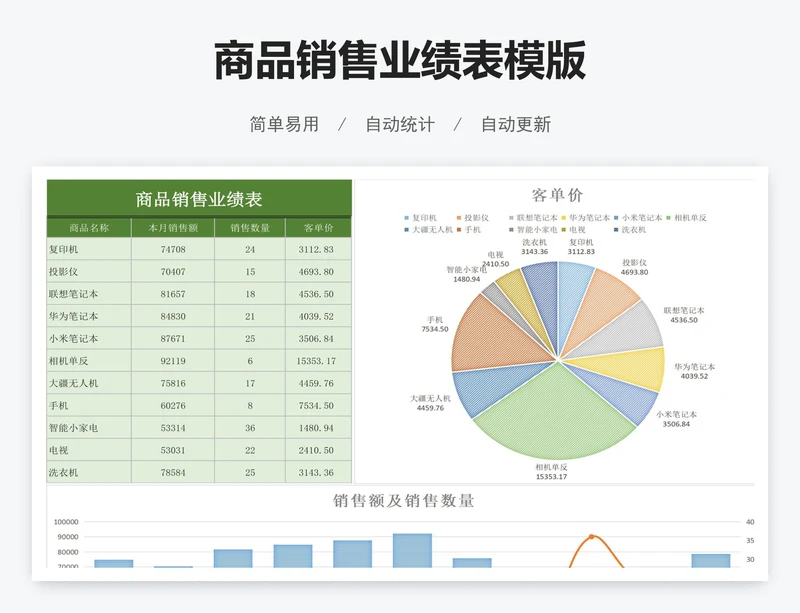
Task: Click the 复印机 legend color swatch
Action: click(407, 218)
